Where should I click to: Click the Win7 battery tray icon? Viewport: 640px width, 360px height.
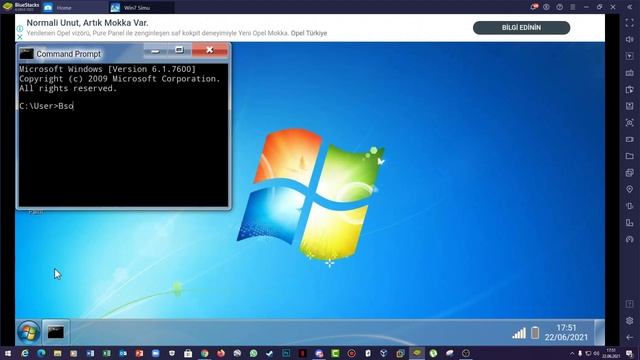[535, 333]
